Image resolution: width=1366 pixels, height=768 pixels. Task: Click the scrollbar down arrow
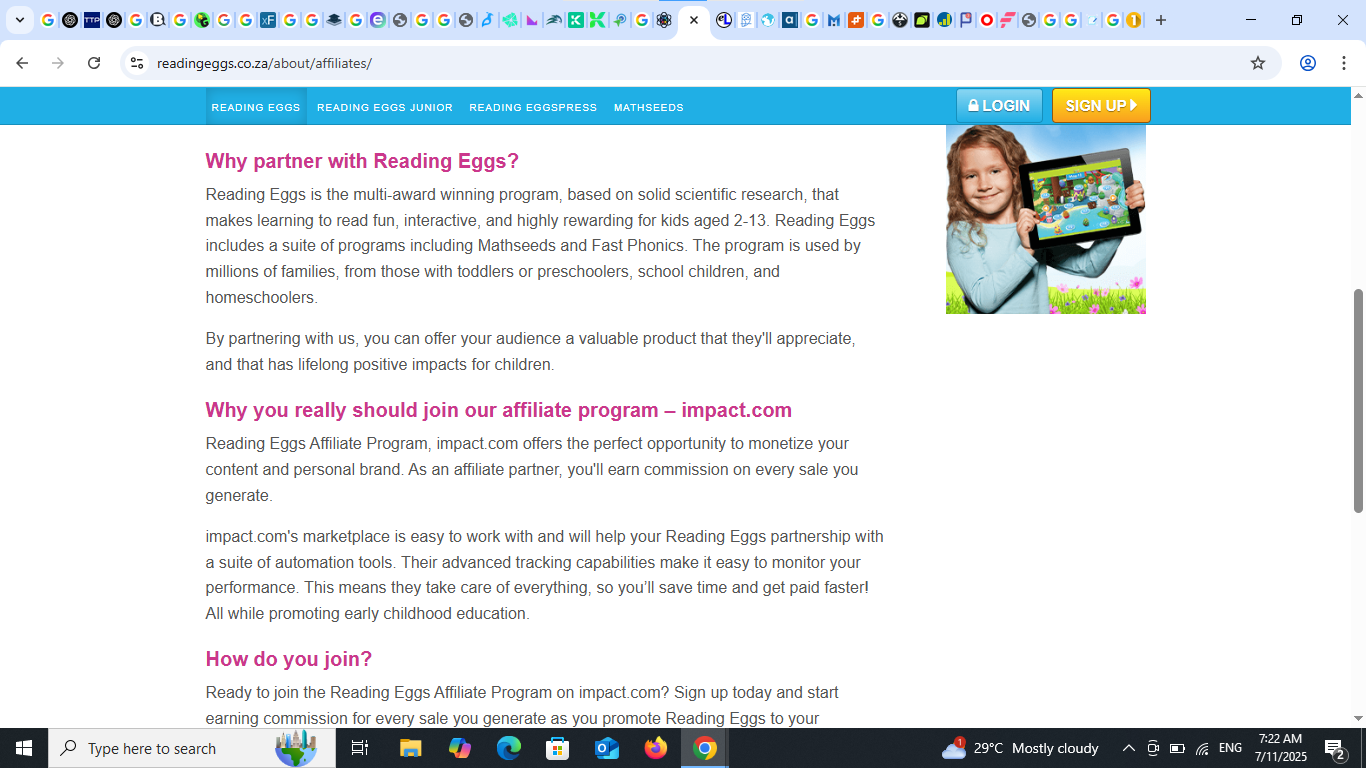coord(1358,718)
